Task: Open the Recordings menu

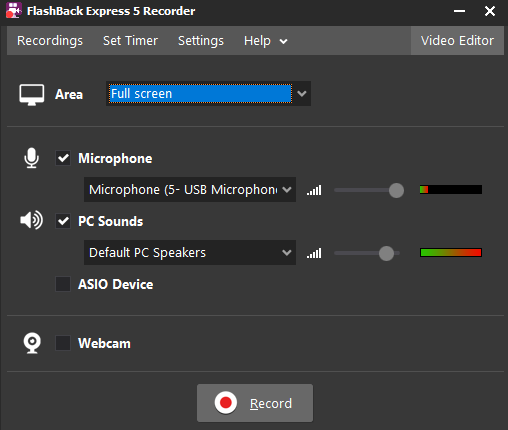Action: click(50, 41)
